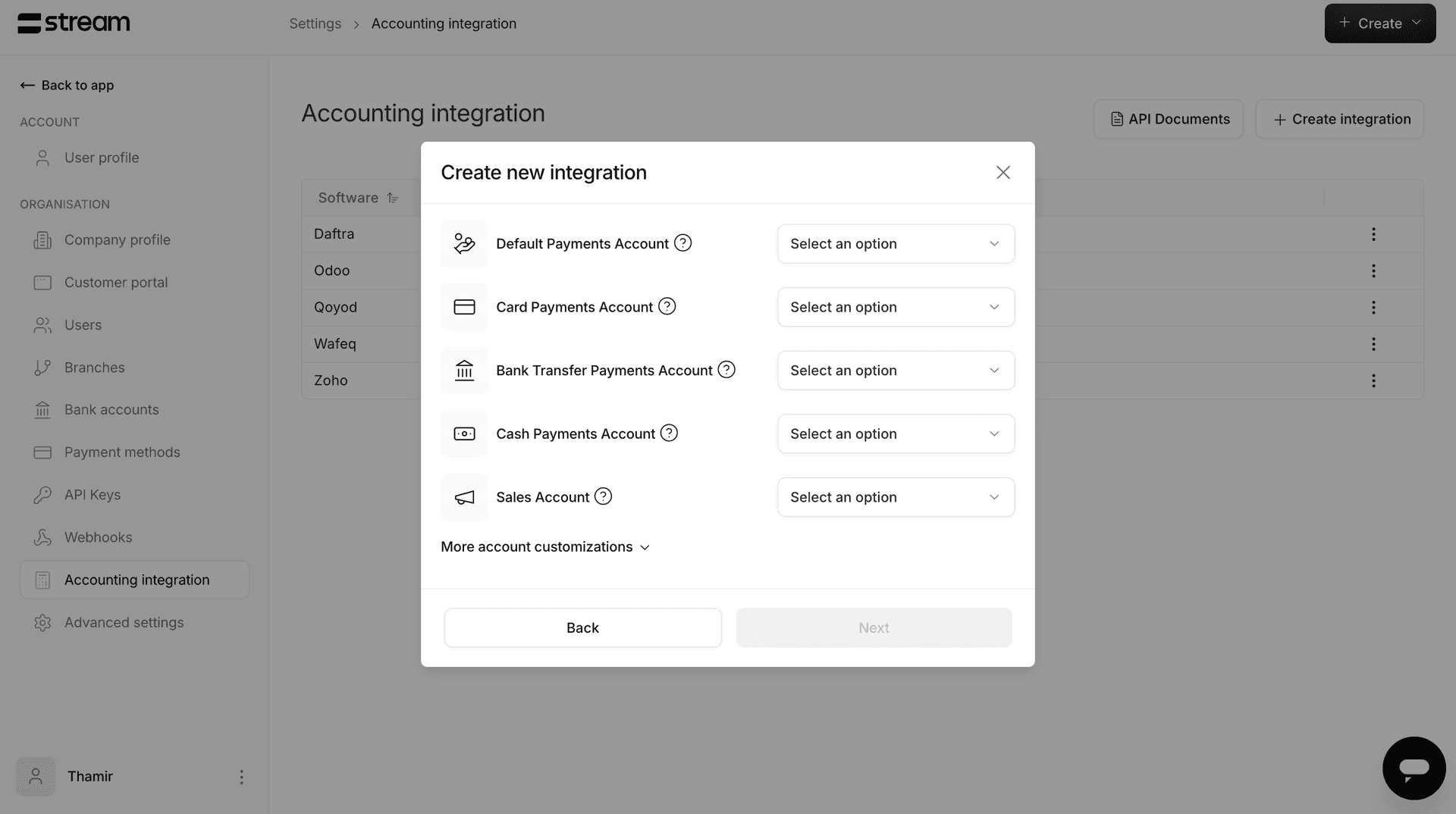Click the help icon beside Card Payments Account
This screenshot has height=814, width=1456.
coord(667,306)
